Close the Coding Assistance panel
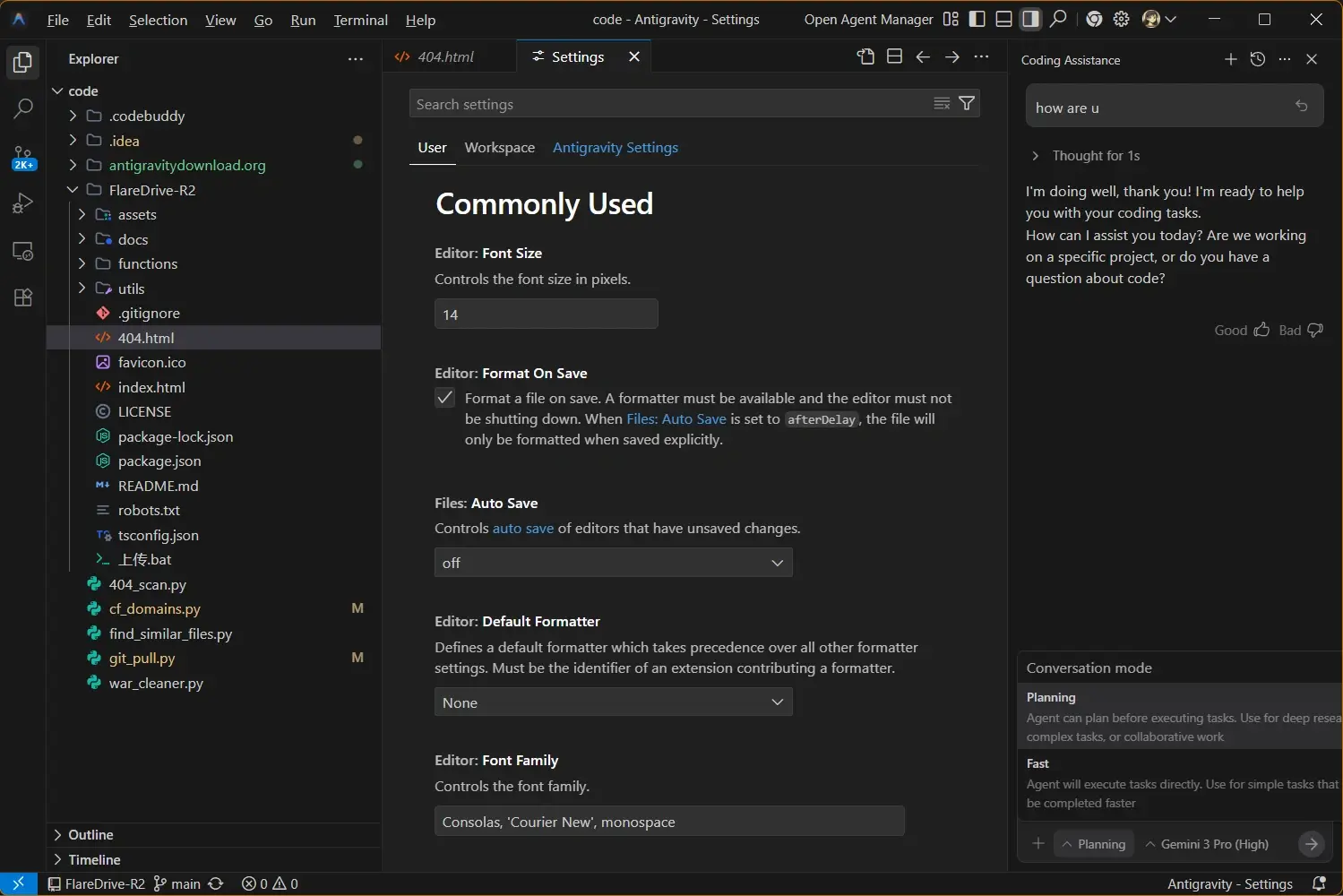The height and width of the screenshot is (896, 1343). [x=1312, y=59]
